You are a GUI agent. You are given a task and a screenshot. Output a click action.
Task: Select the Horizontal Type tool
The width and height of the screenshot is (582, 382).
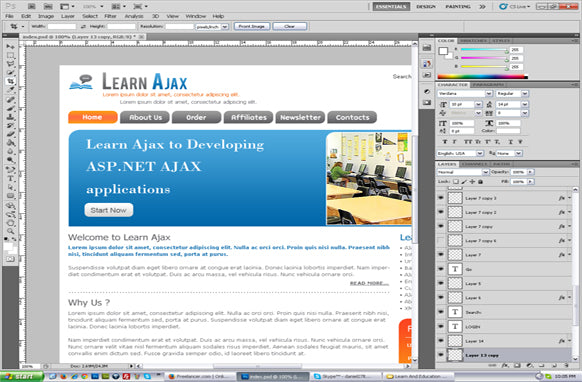(x=10, y=179)
